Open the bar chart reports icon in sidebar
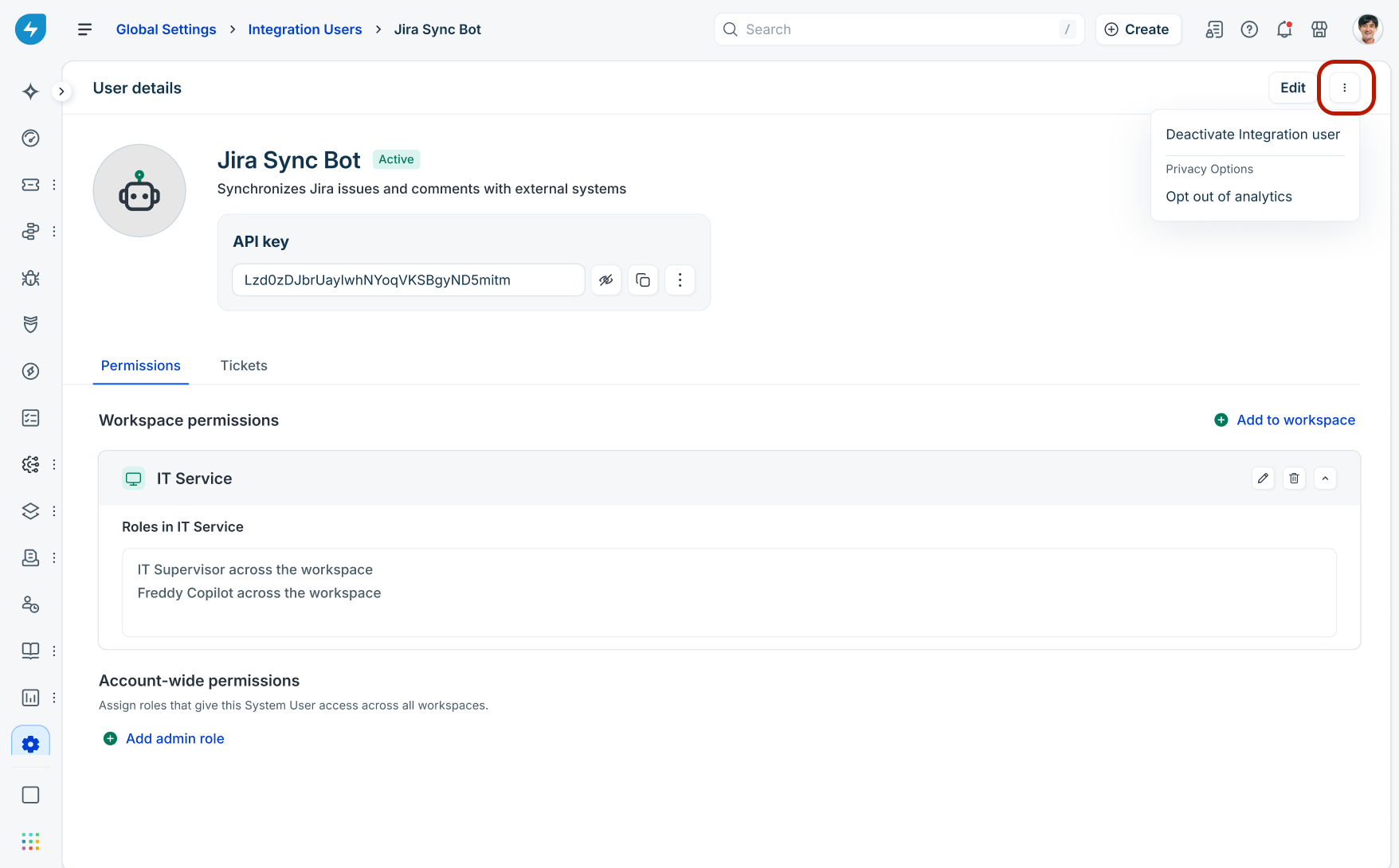1399x868 pixels. [30, 698]
